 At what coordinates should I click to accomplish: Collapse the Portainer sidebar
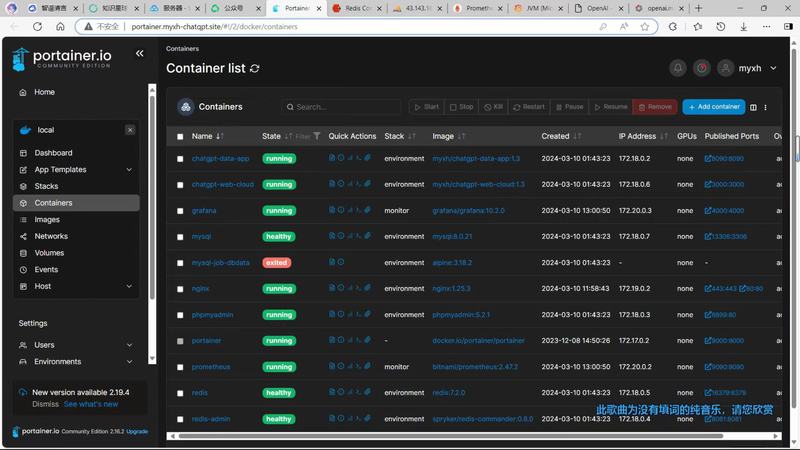click(x=139, y=54)
